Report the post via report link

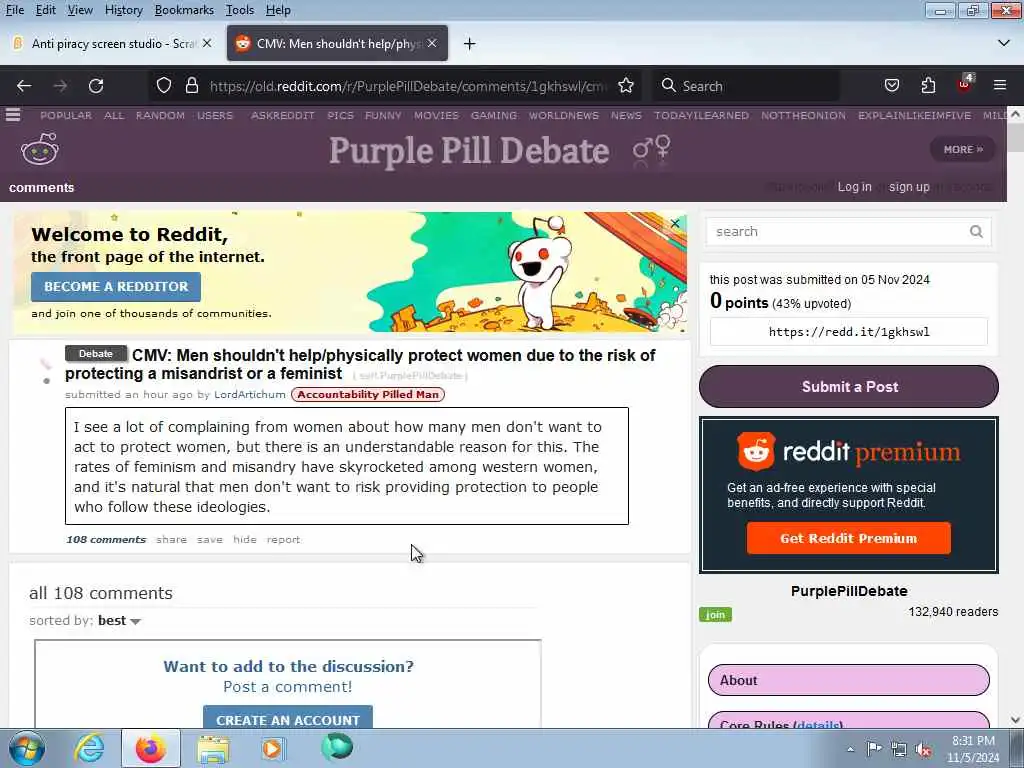pyautogui.click(x=283, y=539)
